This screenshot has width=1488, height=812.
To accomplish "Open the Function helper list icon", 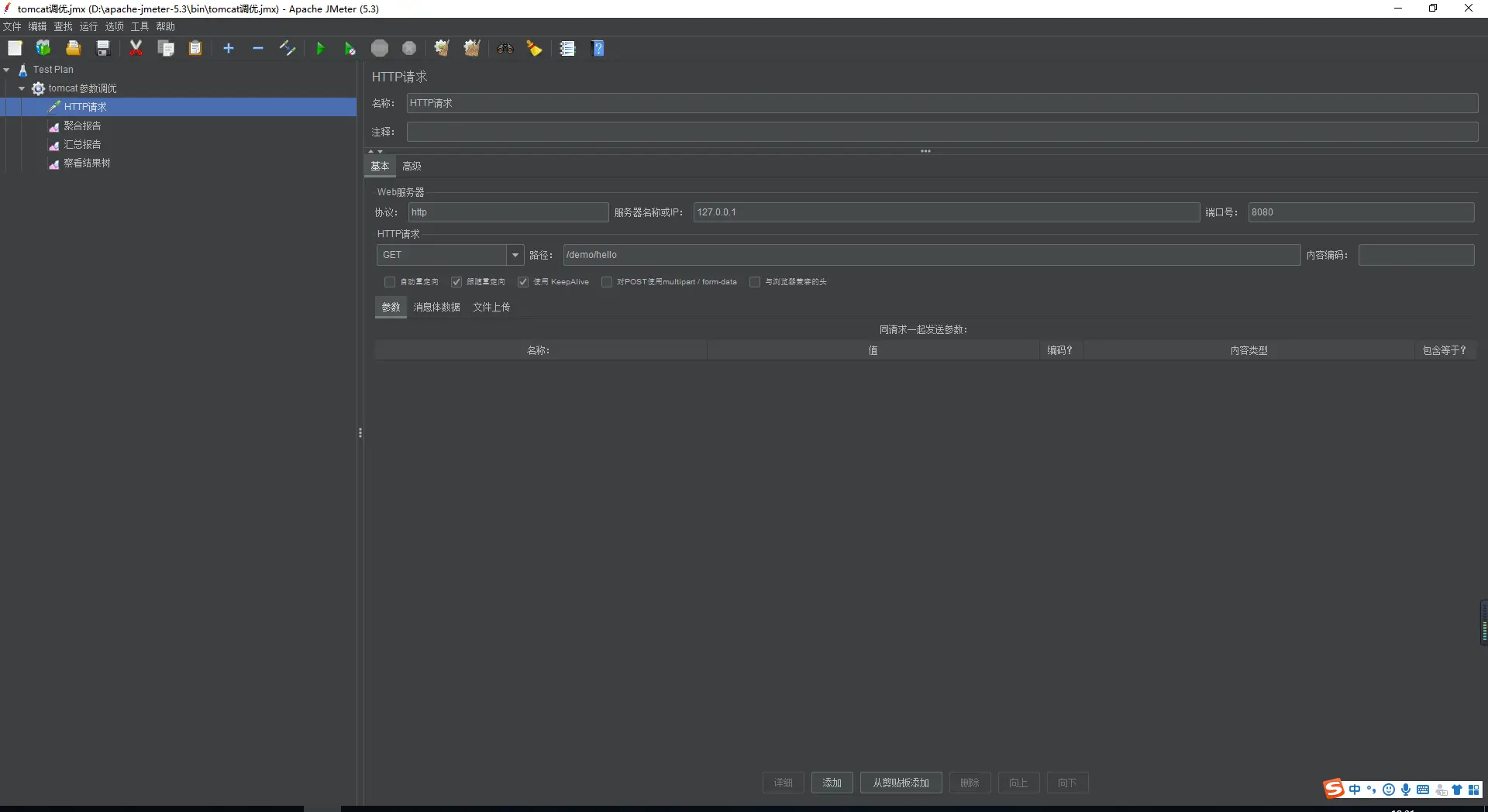I will 568,48.
